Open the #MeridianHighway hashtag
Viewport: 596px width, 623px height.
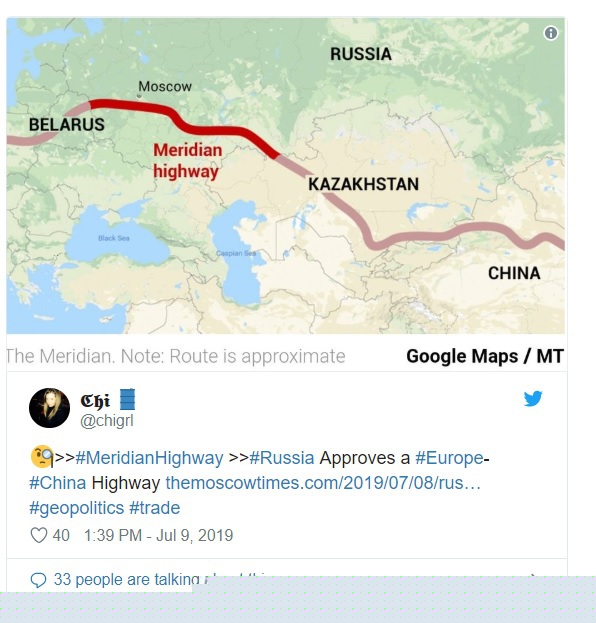[x=149, y=458]
